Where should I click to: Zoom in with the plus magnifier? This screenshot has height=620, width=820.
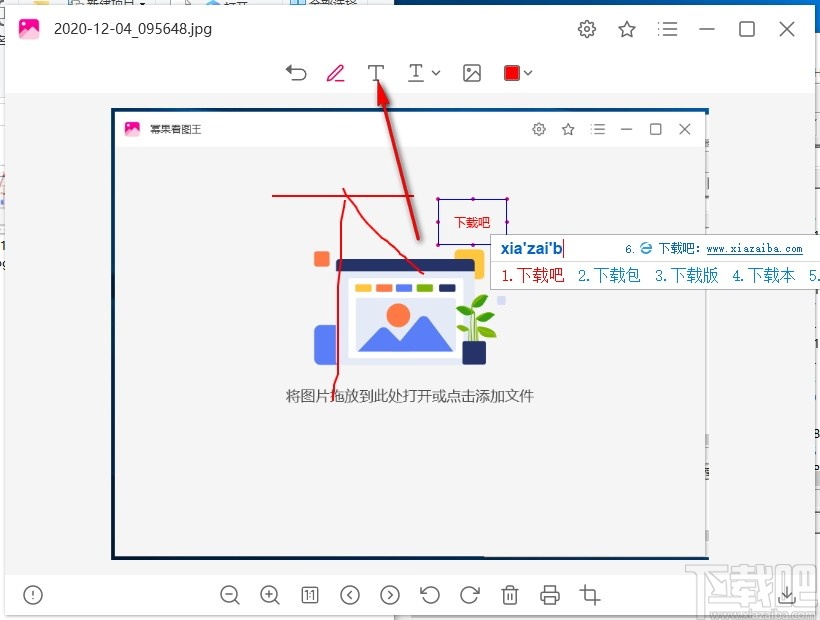(270, 595)
